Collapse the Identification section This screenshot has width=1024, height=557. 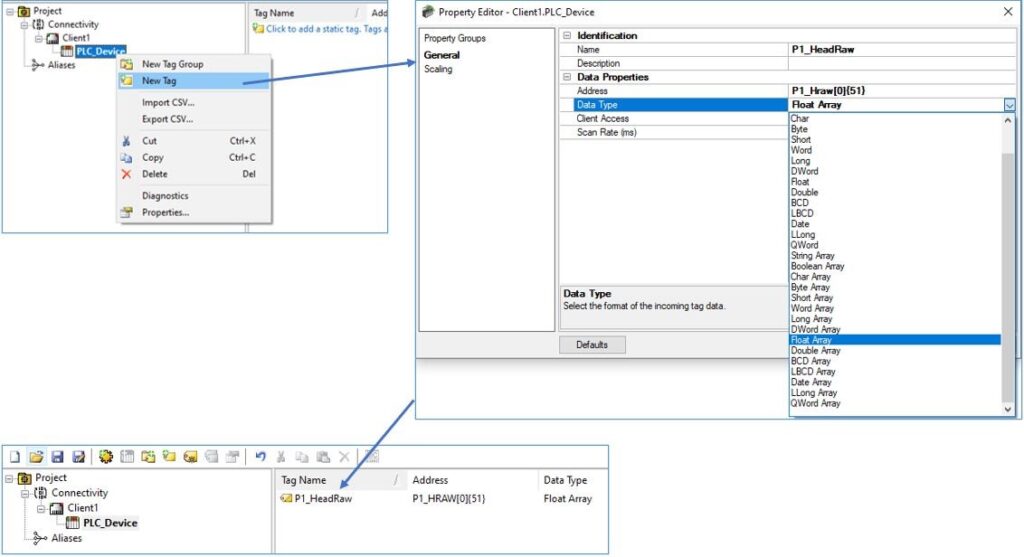(568, 36)
